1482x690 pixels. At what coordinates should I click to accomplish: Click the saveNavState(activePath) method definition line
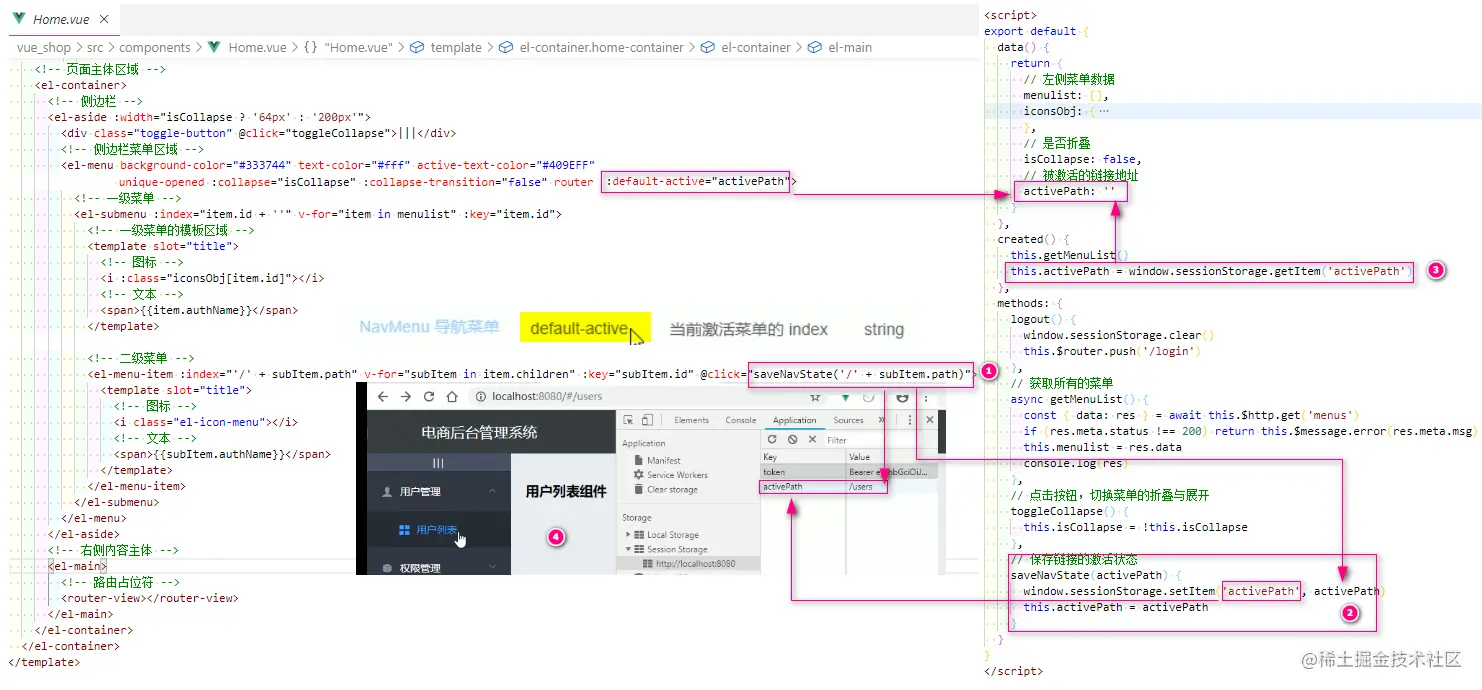[x=1097, y=575]
